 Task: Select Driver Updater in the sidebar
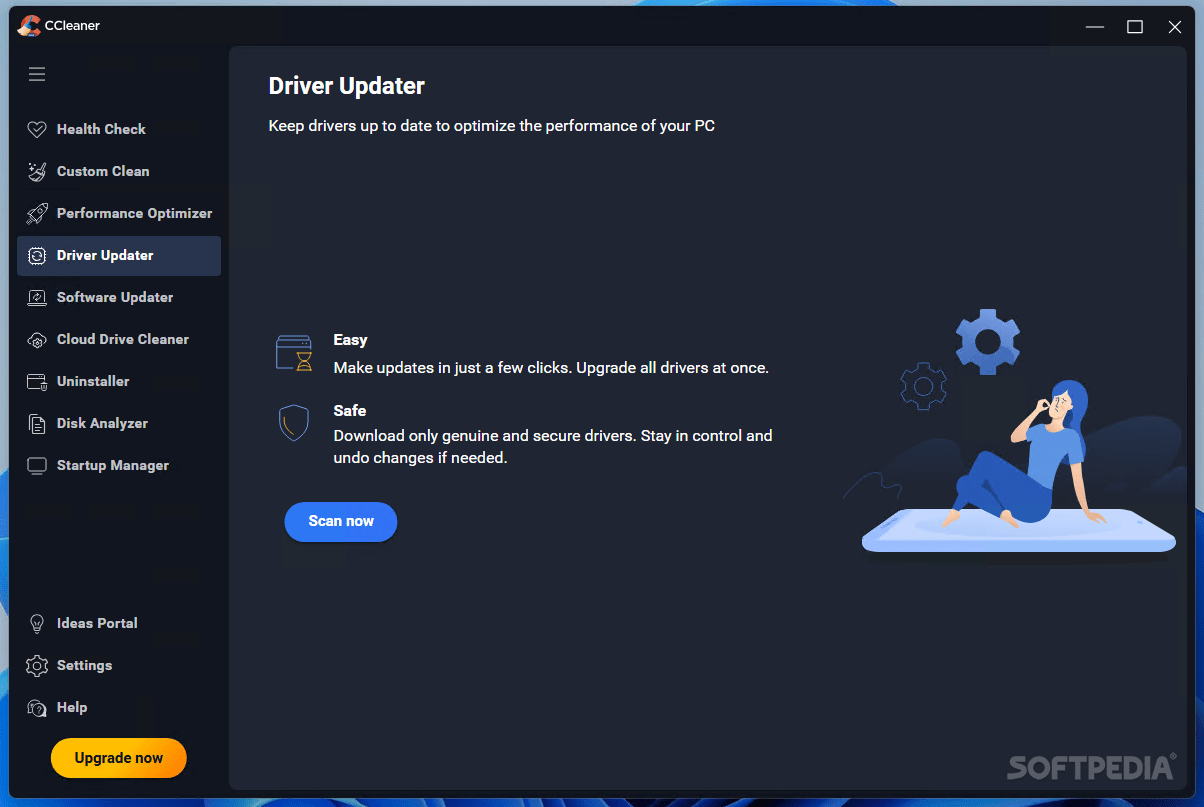click(x=104, y=255)
